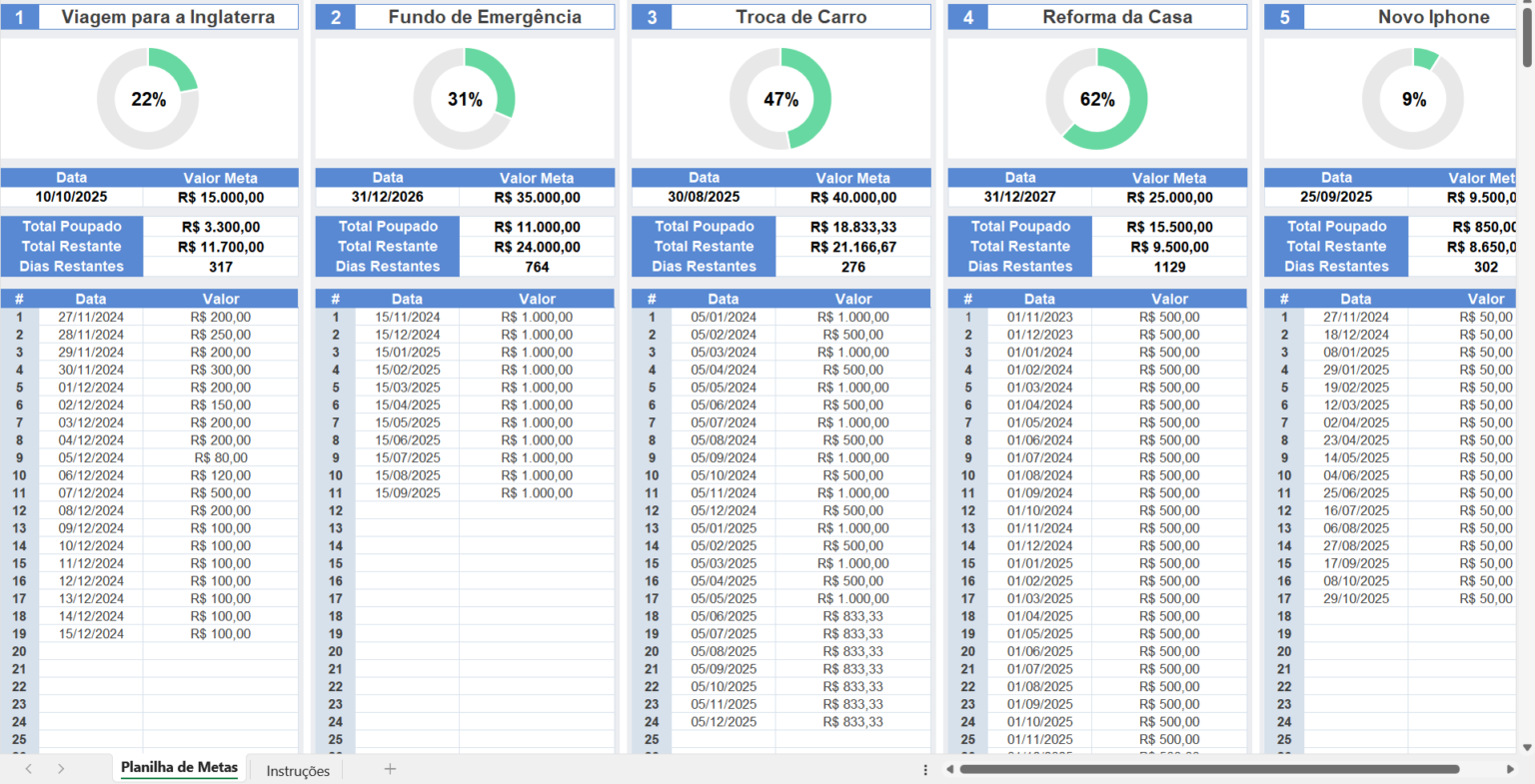Select the 9% donut chart of Novo Iphone
The width and height of the screenshot is (1535, 784).
(1413, 99)
